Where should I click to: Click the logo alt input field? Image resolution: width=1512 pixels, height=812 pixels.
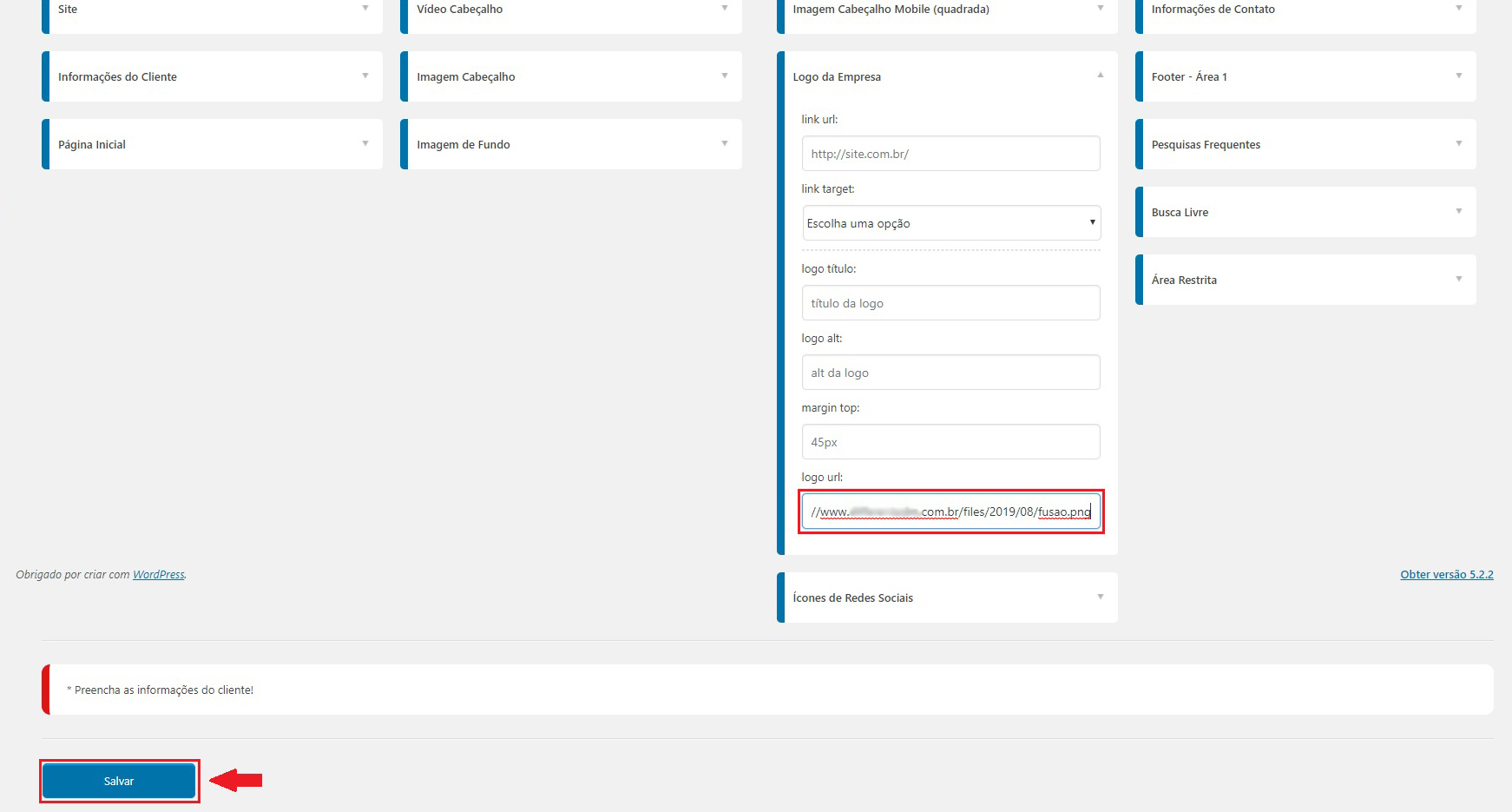click(x=950, y=373)
